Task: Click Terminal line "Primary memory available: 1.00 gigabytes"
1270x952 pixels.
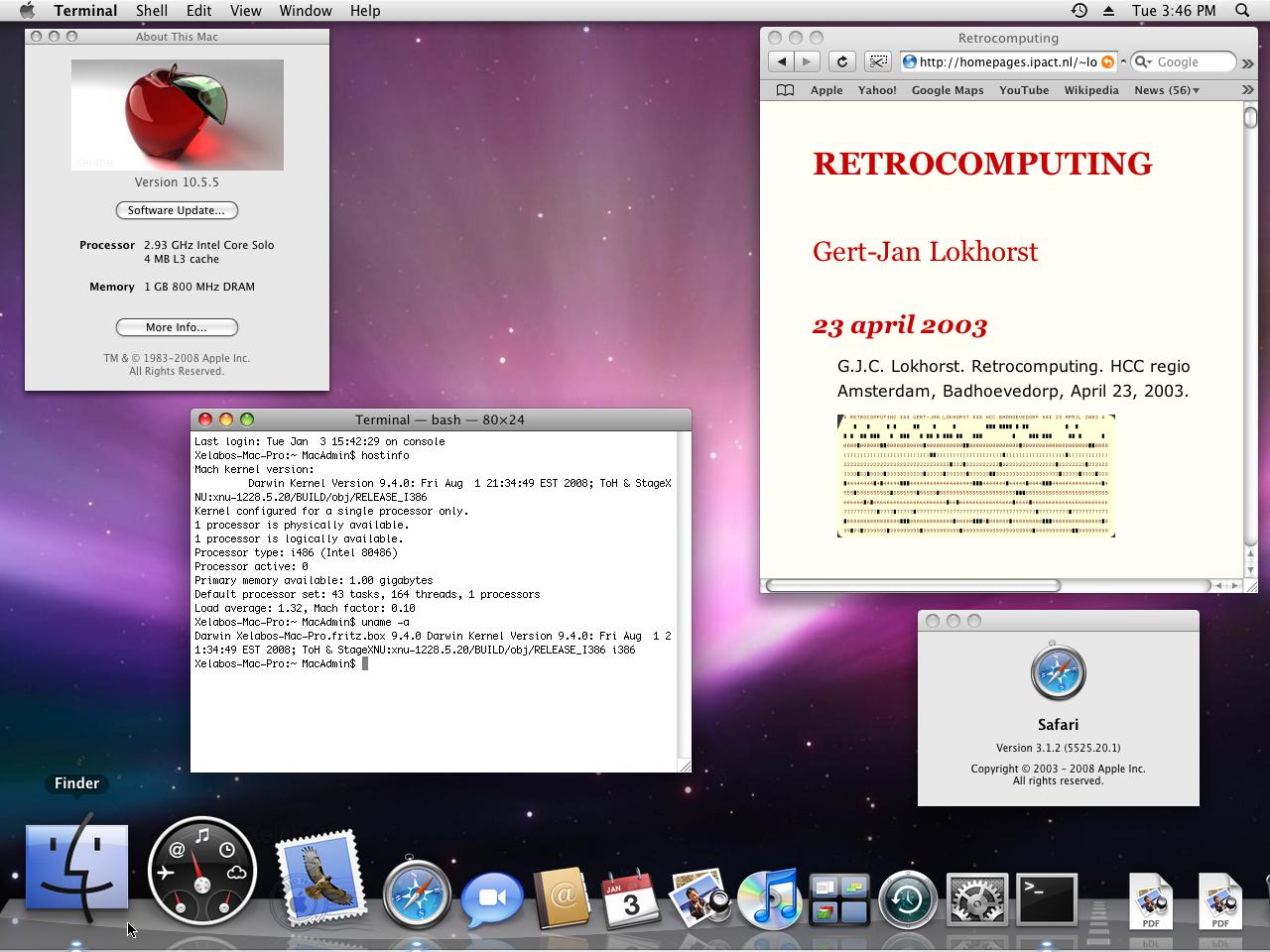Action: (314, 581)
